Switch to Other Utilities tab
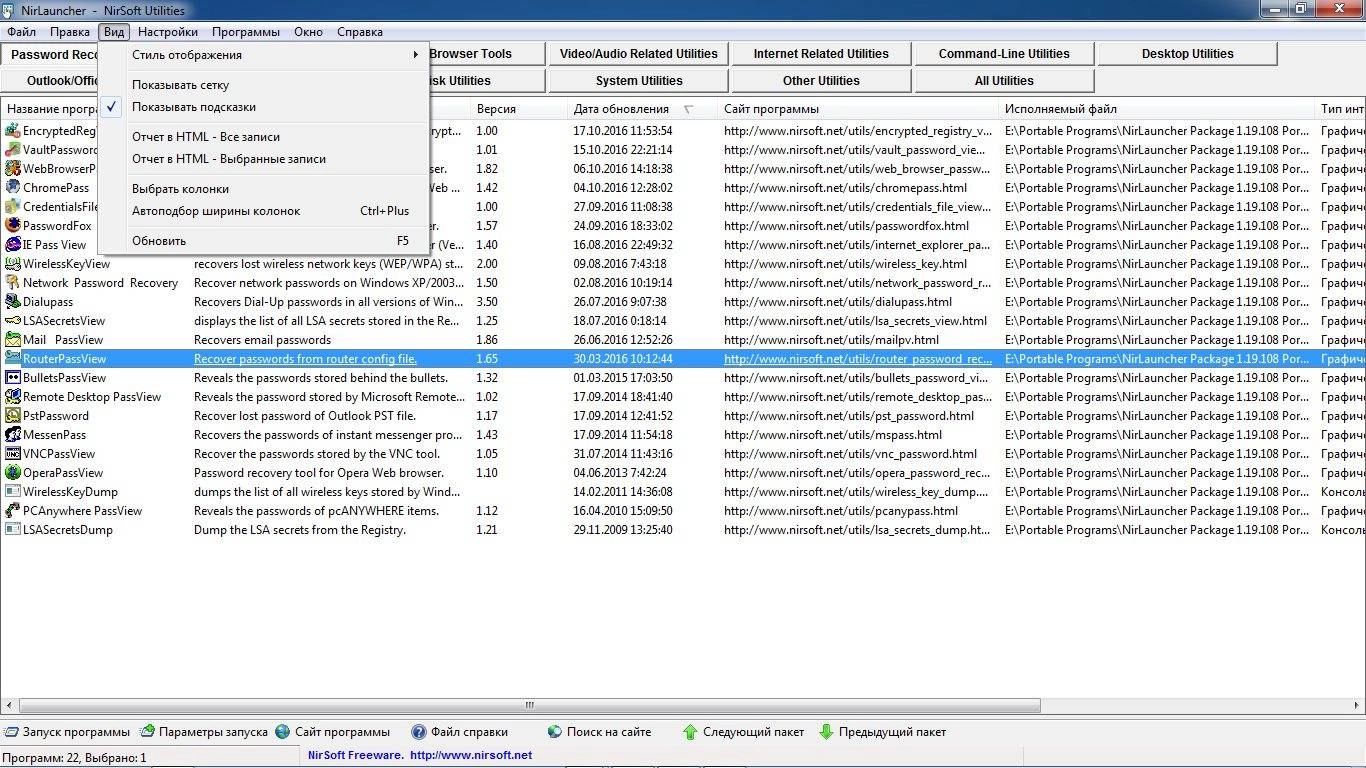 coord(821,81)
